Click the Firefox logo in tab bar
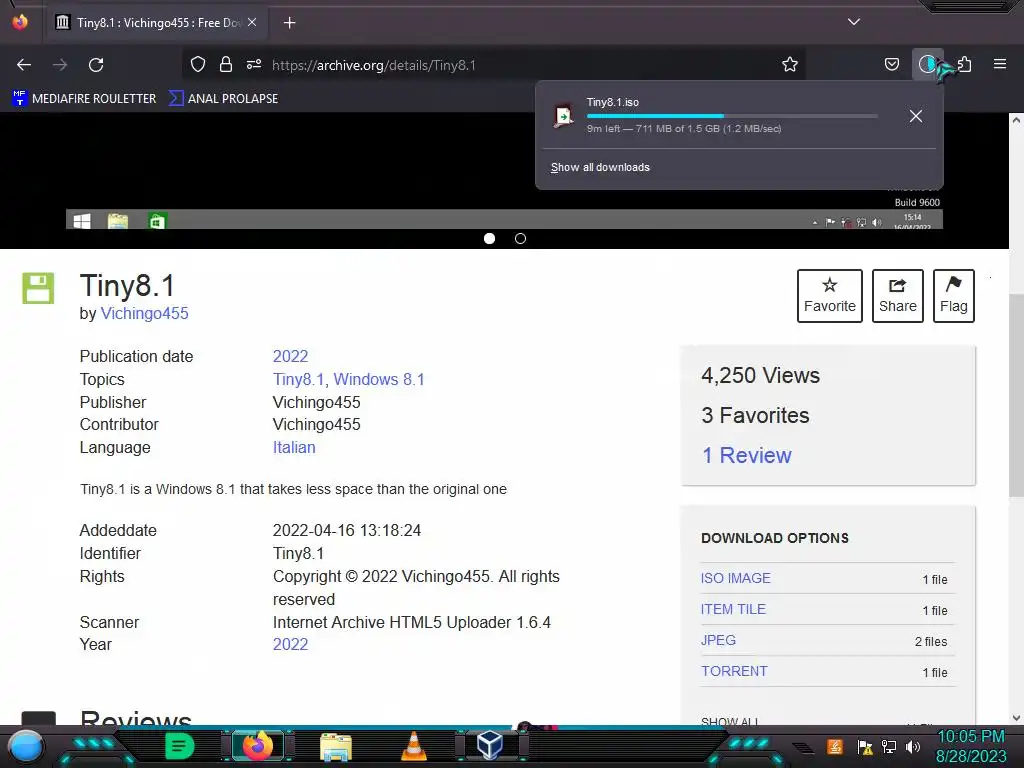This screenshot has width=1024, height=768. [20, 22]
